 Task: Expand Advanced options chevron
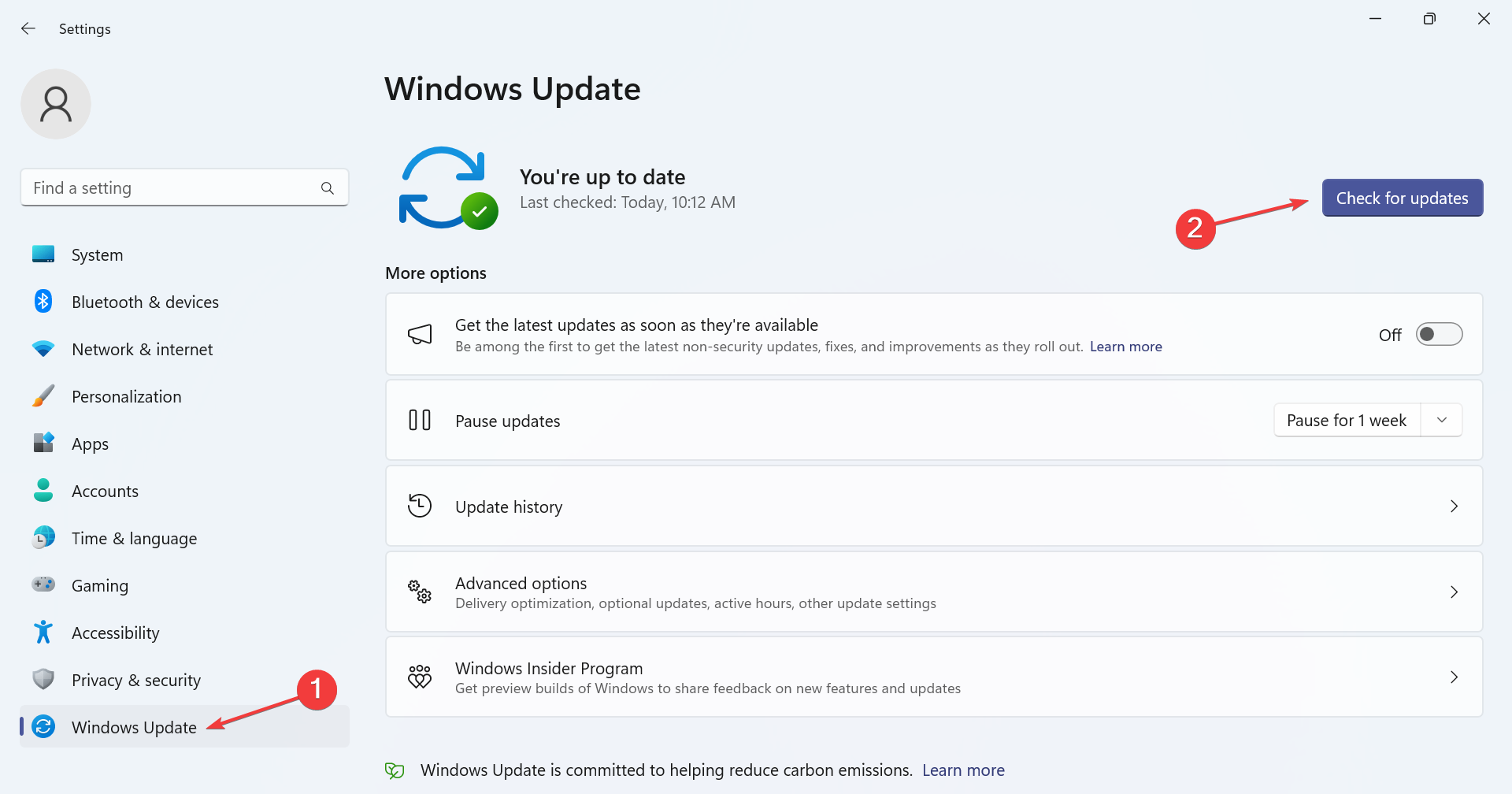coord(1454,592)
